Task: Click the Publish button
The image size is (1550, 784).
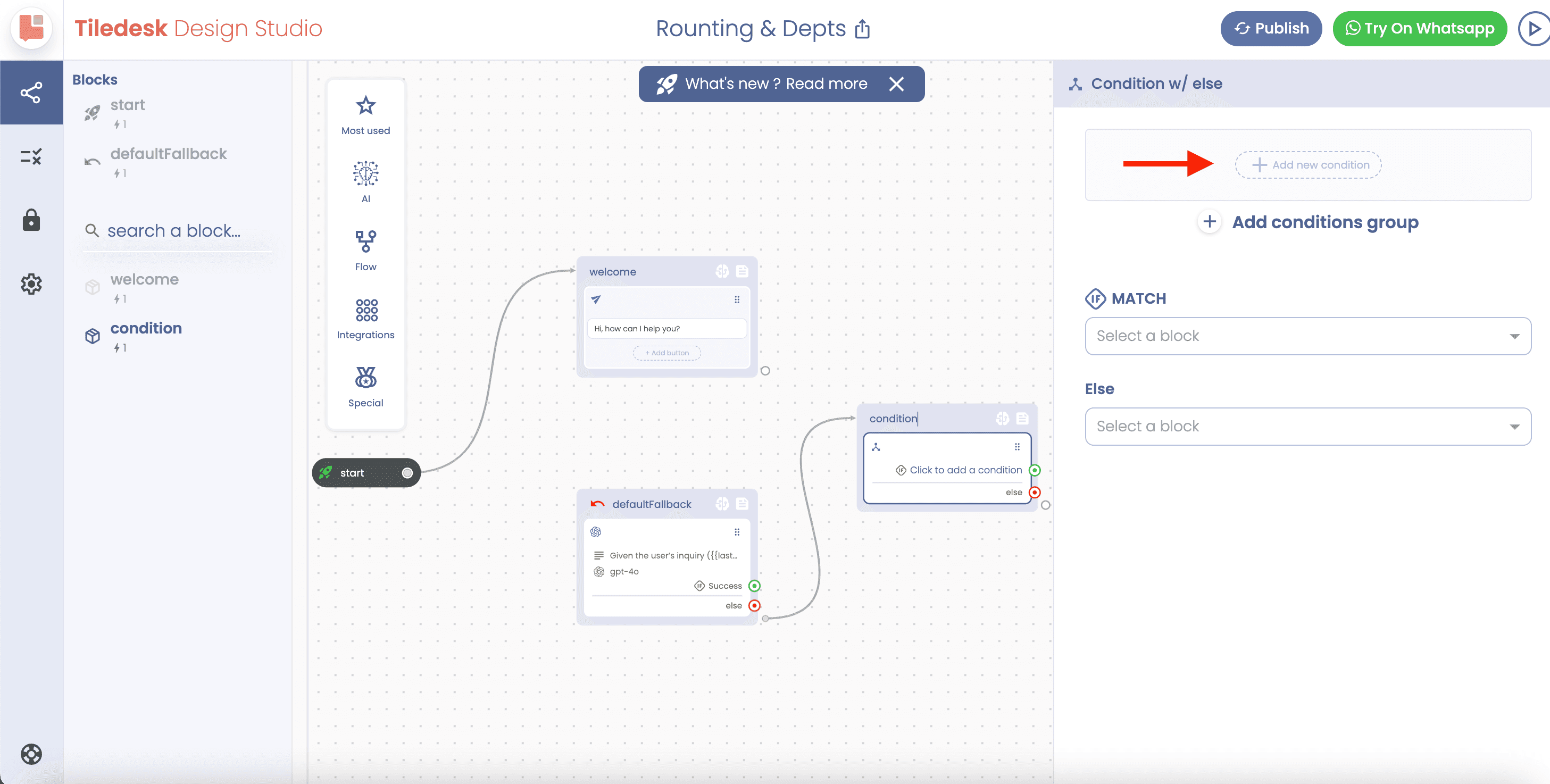Action: click(x=1271, y=28)
